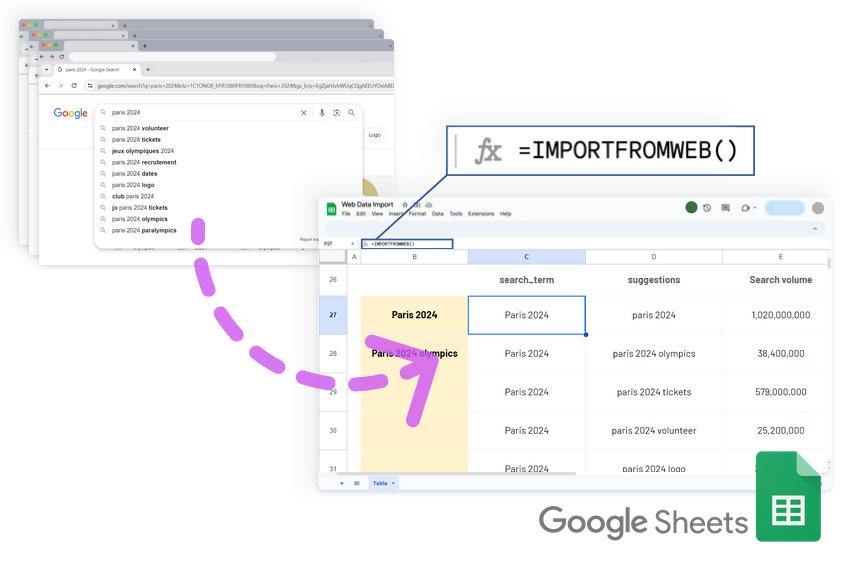857x561 pixels.
Task: Click the Google Sheets logo beside Web Data Import
Action: pos(331,209)
